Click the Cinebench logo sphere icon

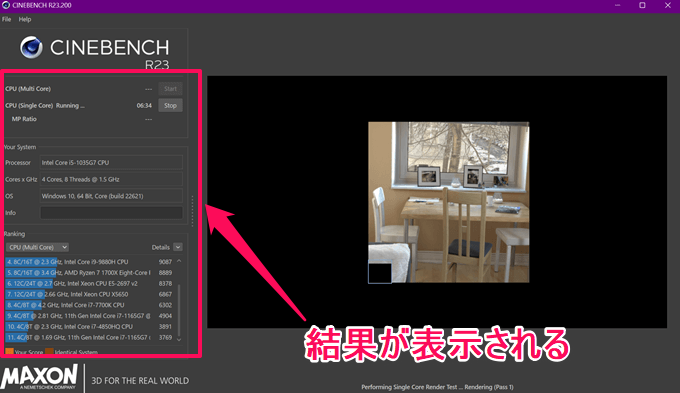click(31, 47)
